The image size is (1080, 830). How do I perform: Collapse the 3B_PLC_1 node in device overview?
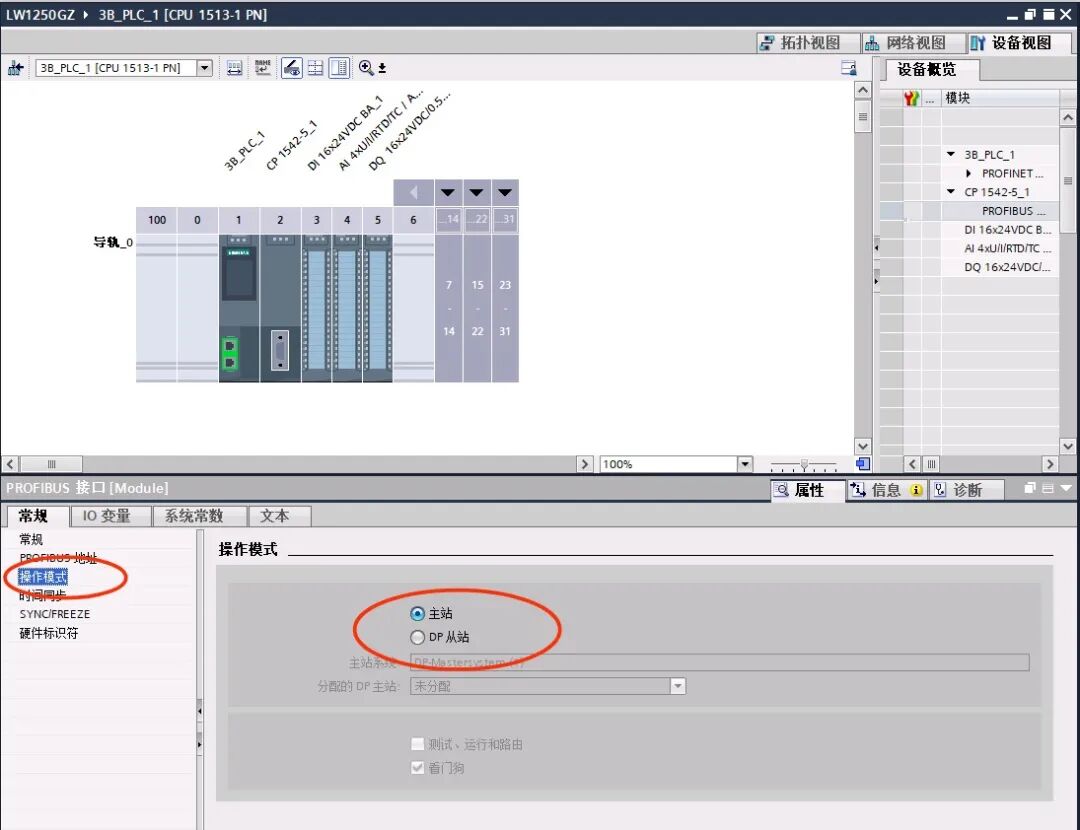(951, 154)
